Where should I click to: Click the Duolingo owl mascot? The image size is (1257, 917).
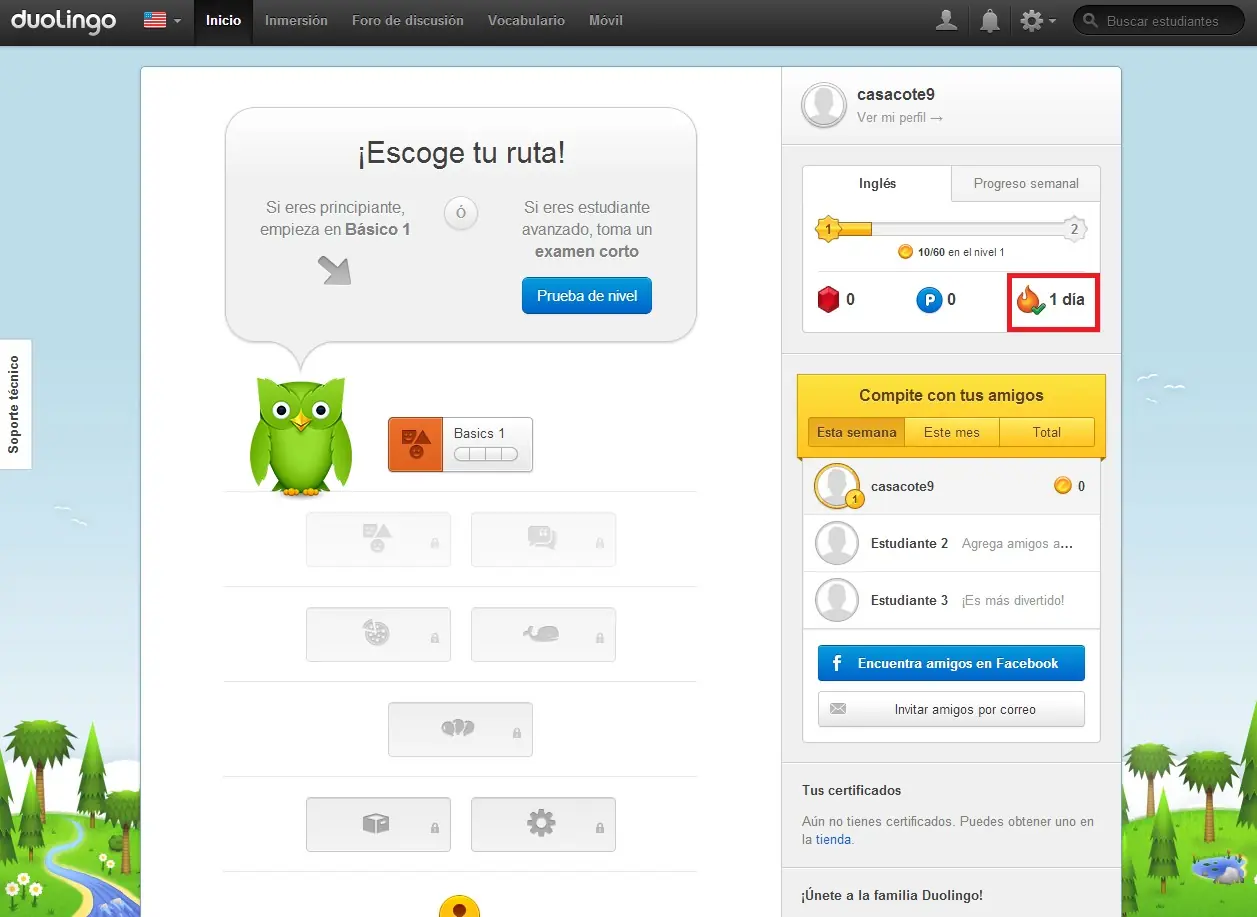tap(299, 435)
